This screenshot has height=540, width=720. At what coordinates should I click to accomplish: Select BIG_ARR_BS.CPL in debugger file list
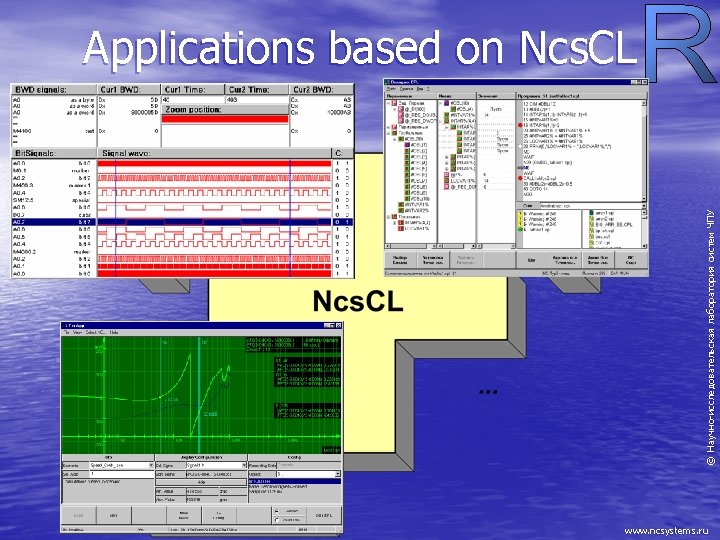tap(613, 225)
